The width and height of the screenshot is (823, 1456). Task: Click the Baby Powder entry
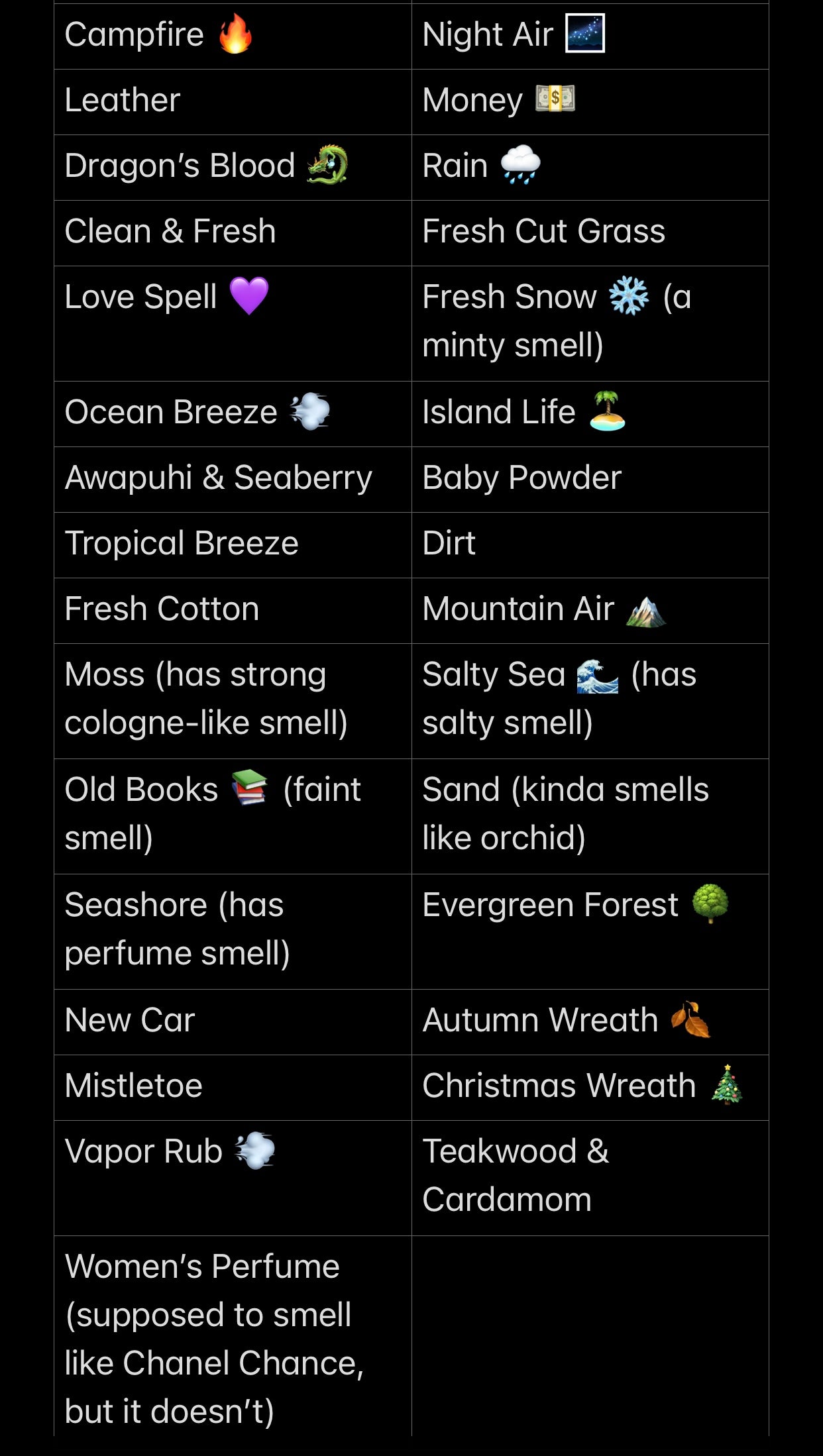(590, 479)
